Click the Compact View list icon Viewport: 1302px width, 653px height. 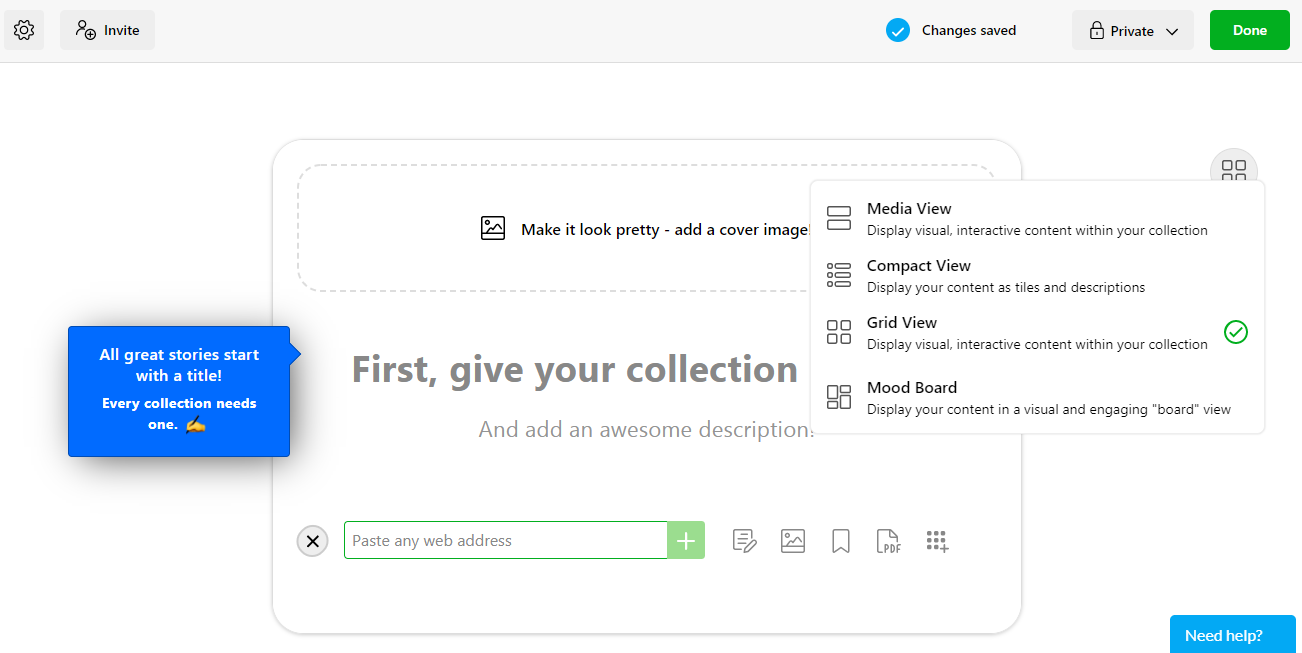click(839, 275)
